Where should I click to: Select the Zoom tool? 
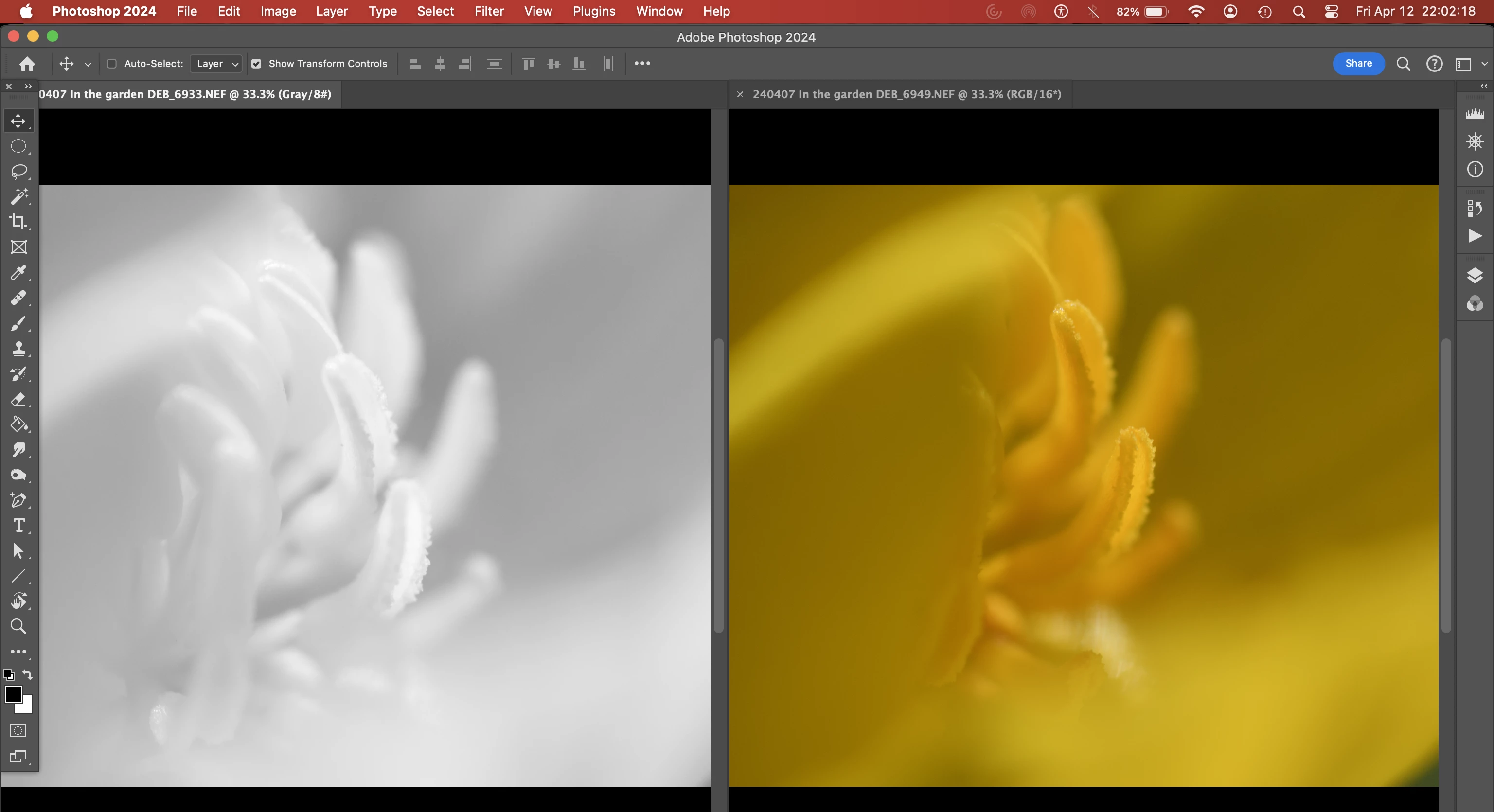tap(18, 626)
